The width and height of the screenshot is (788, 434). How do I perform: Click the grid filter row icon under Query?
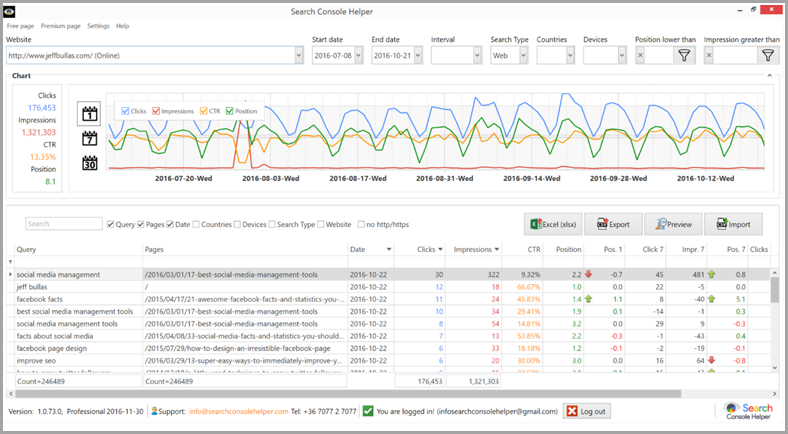click(x=11, y=262)
